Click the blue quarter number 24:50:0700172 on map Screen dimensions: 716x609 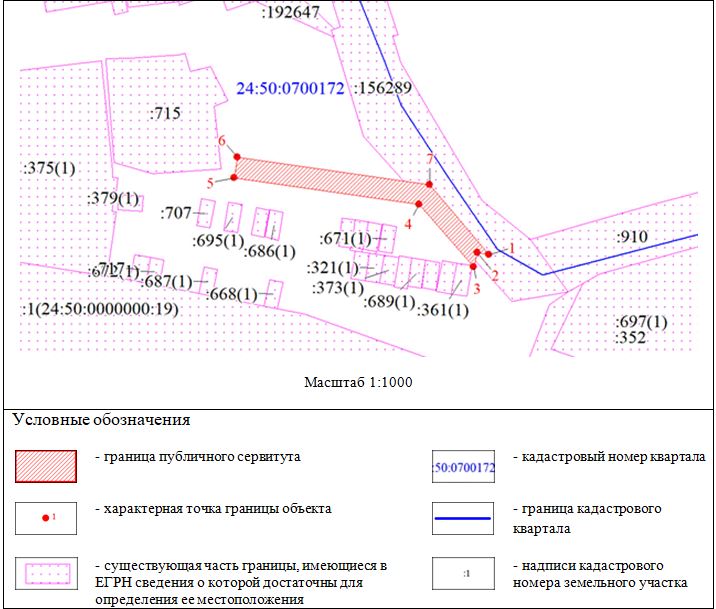(x=290, y=88)
